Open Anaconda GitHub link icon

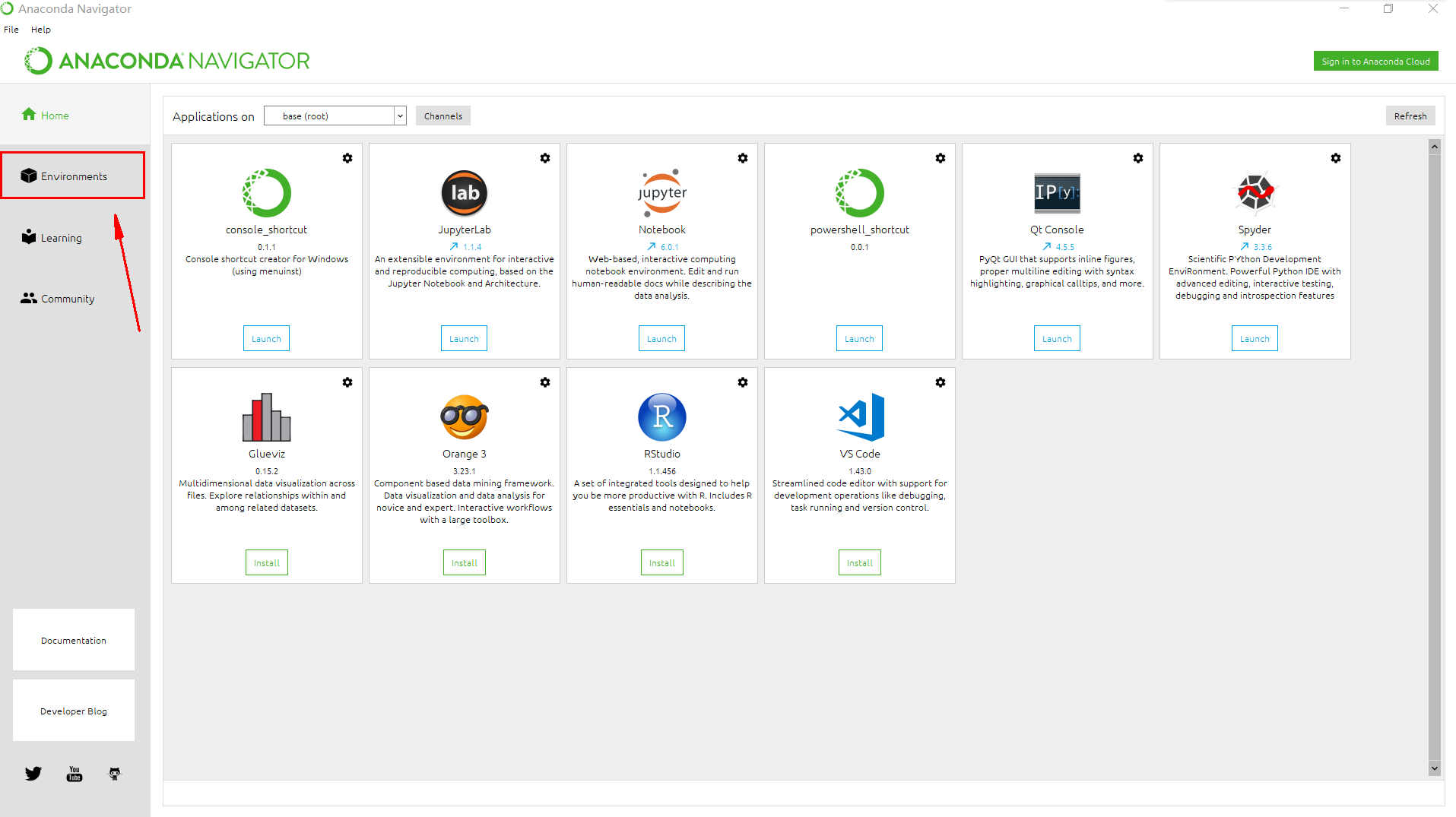[x=115, y=774]
